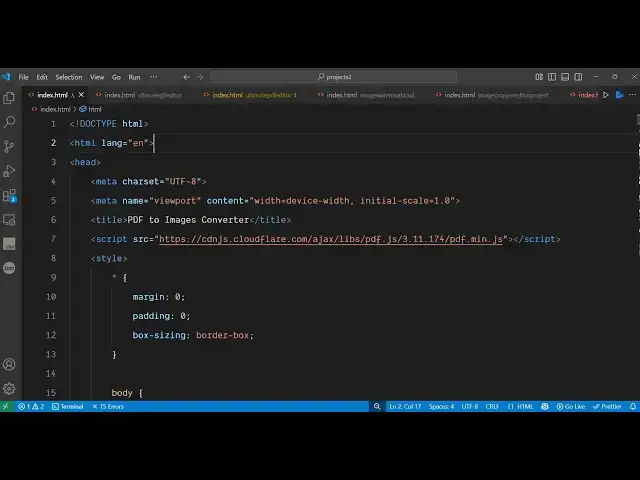Open the Copilot status icon
Screen dimensions: 640x480
(544, 406)
